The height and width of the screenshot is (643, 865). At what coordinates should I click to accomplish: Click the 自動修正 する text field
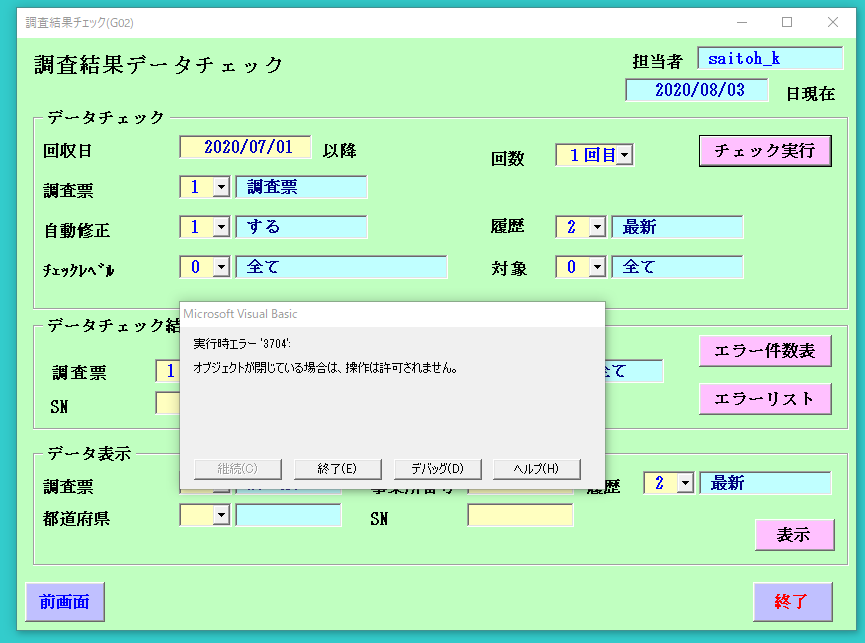[301, 227]
